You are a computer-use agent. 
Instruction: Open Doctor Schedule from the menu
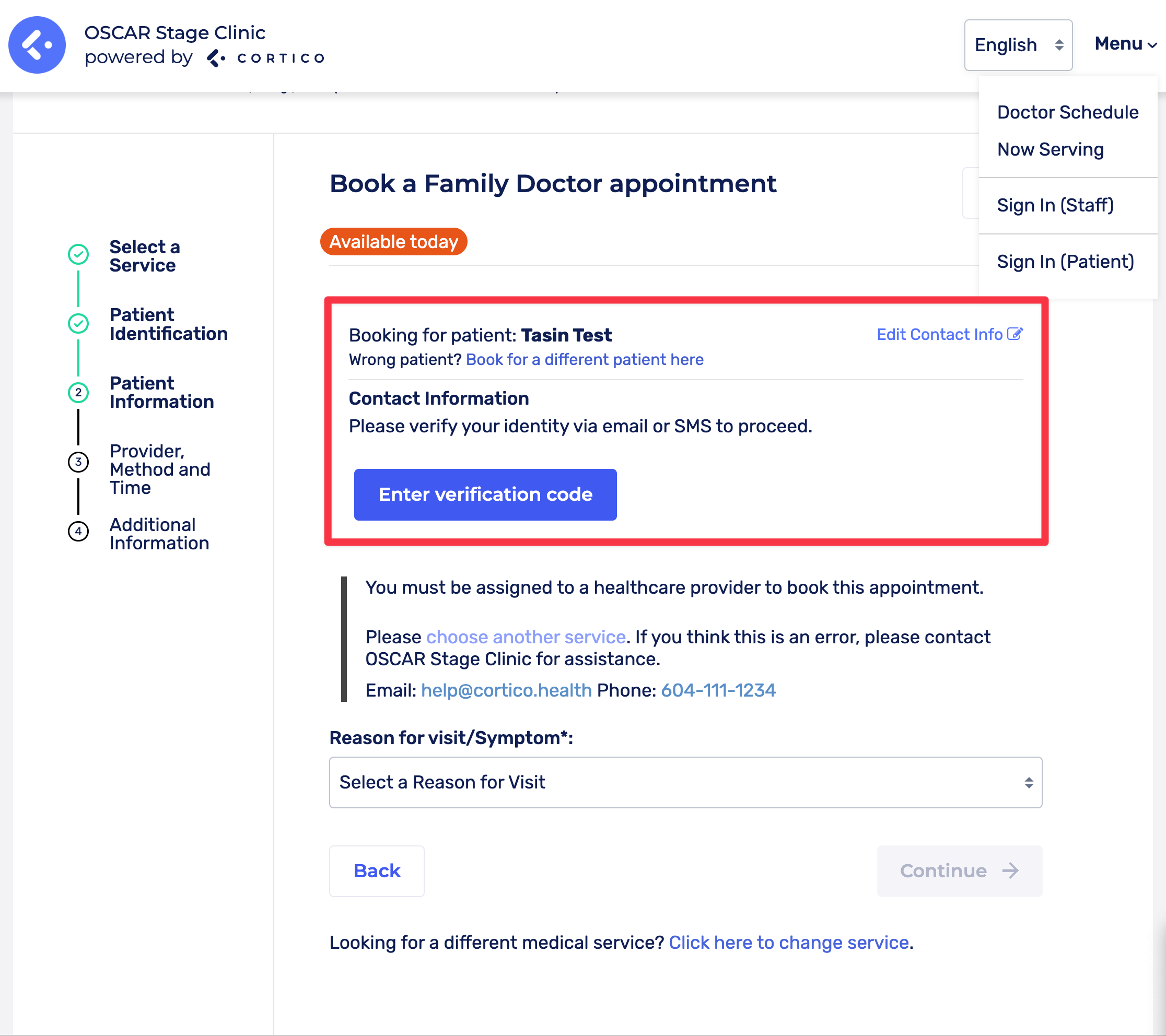coord(1067,112)
